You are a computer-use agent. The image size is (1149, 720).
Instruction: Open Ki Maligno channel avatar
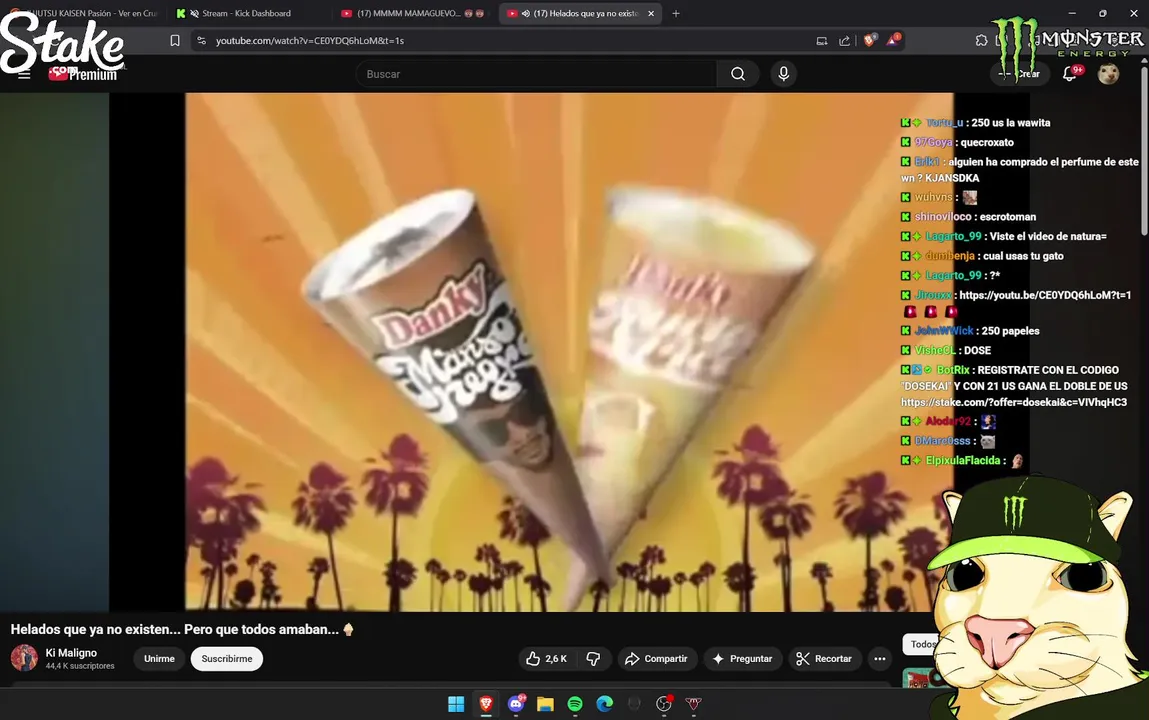(24, 658)
